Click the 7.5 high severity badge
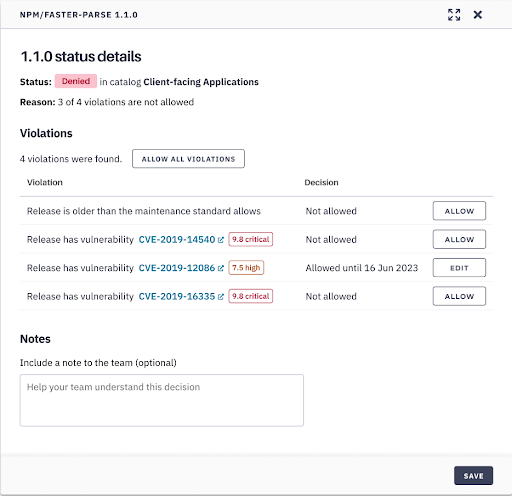Image resolution: width=512 pixels, height=496 pixels. 246,268
